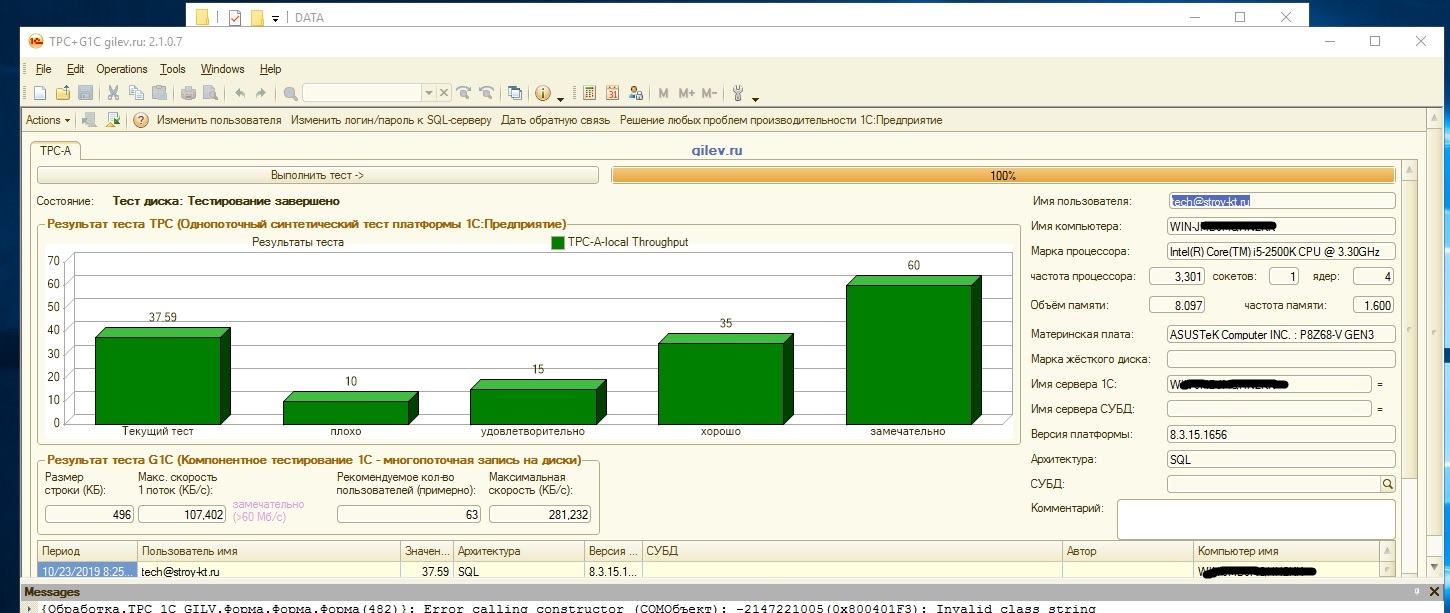The width and height of the screenshot is (1450, 613).
Task: Expand the toolbar search field dropdown arrow
Action: coord(429,93)
